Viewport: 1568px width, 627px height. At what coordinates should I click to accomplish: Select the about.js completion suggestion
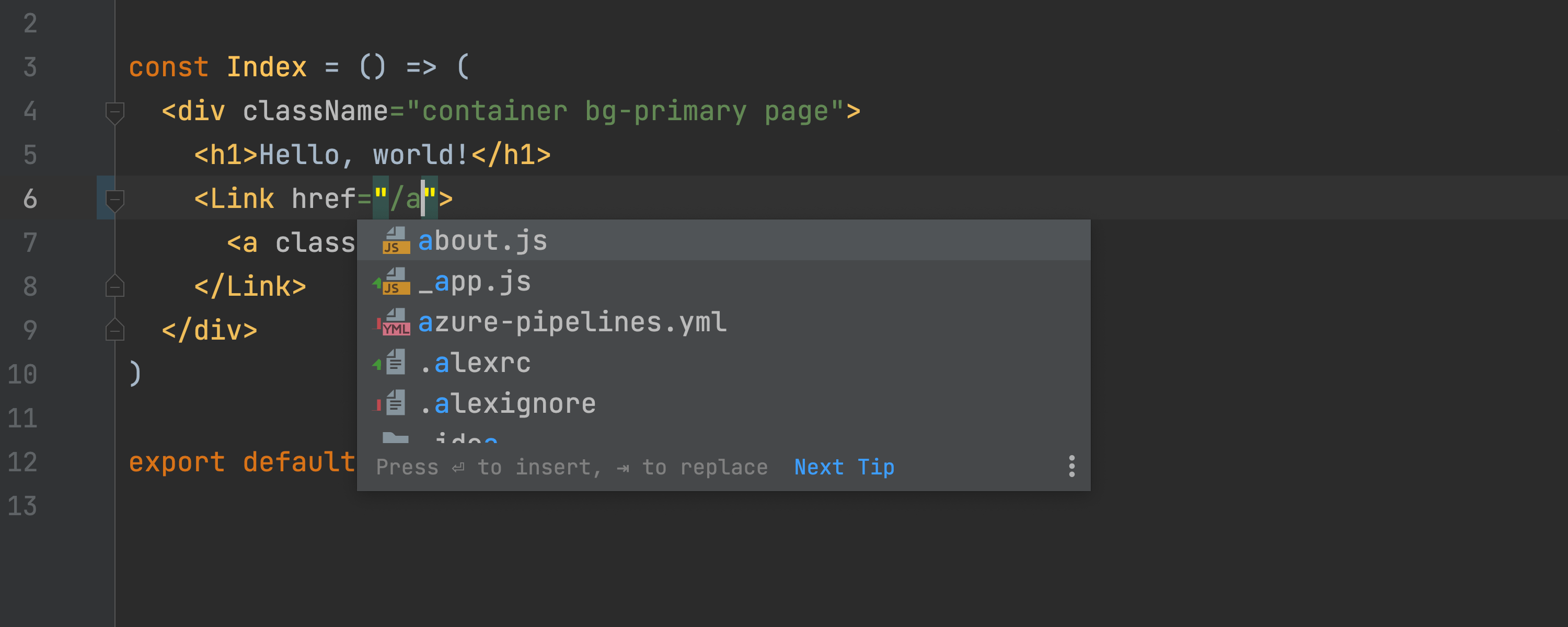483,240
